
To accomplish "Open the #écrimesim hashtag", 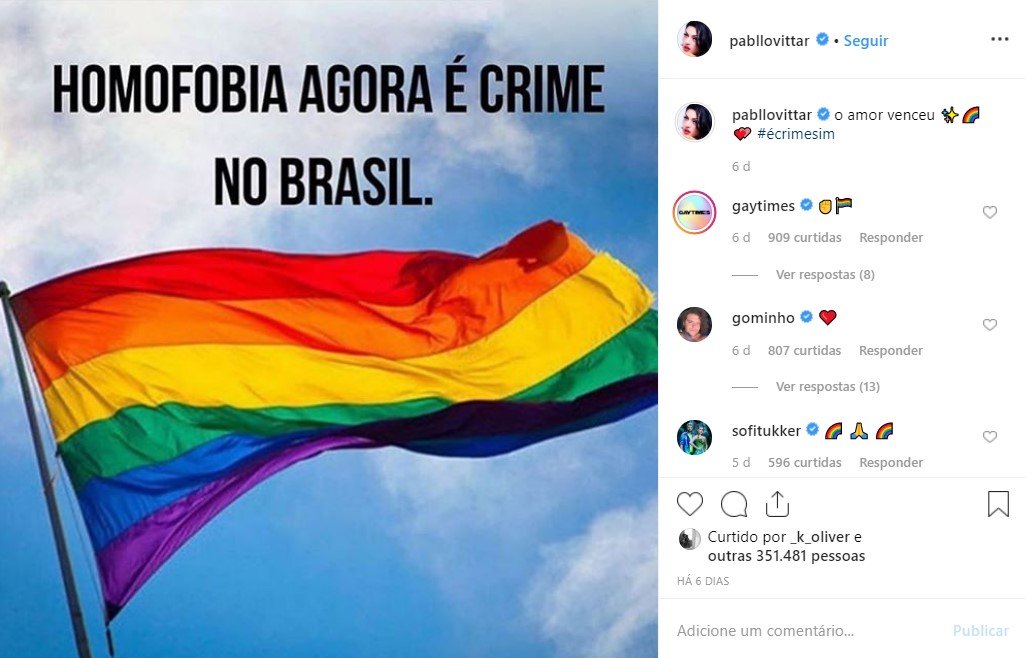I will [x=796, y=134].
